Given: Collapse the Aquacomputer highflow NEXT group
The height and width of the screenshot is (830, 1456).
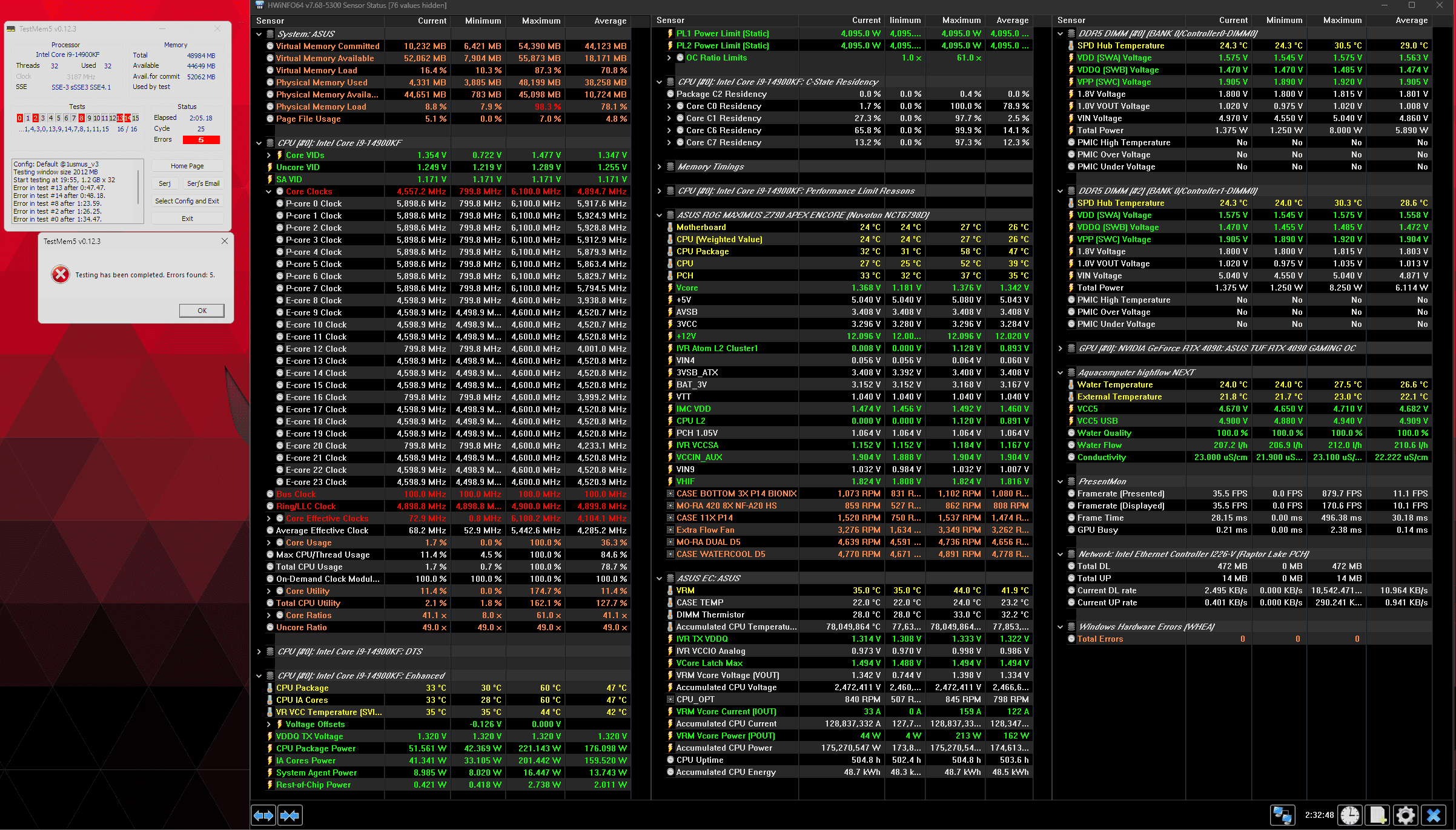Looking at the screenshot, I should [1061, 372].
